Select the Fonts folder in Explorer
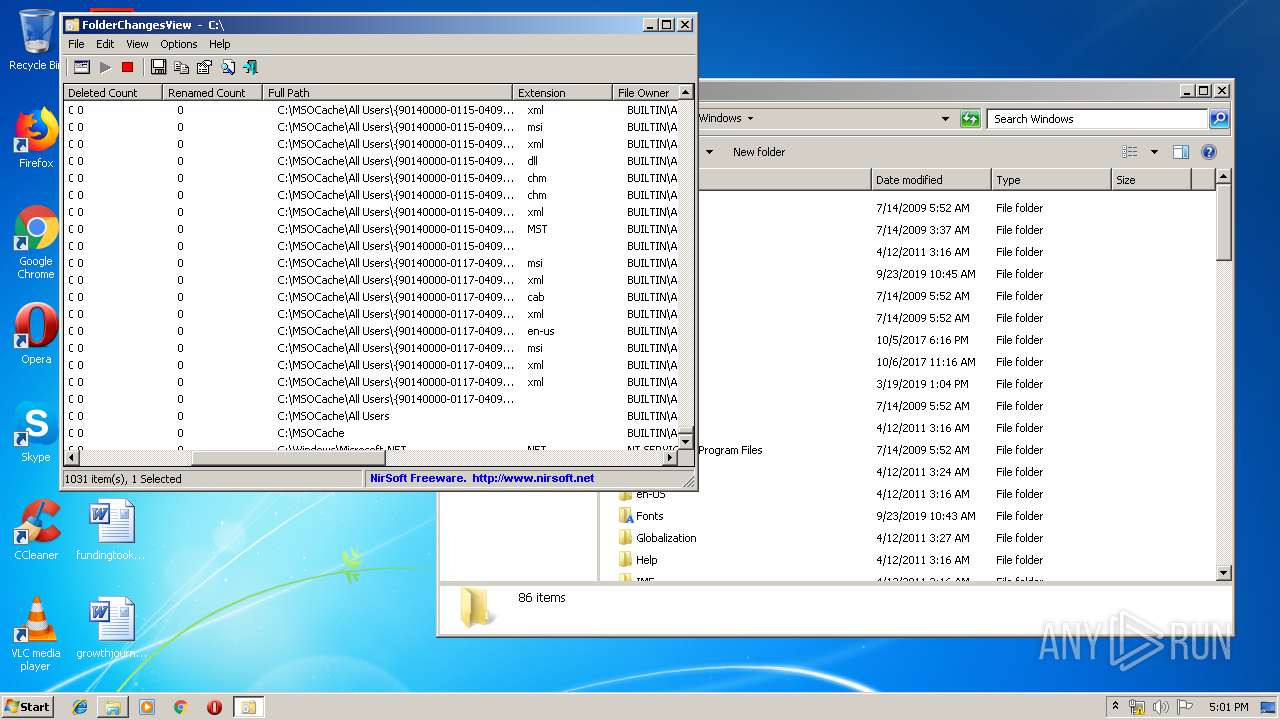Viewport: 1280px width, 720px height. pyautogui.click(x=650, y=516)
